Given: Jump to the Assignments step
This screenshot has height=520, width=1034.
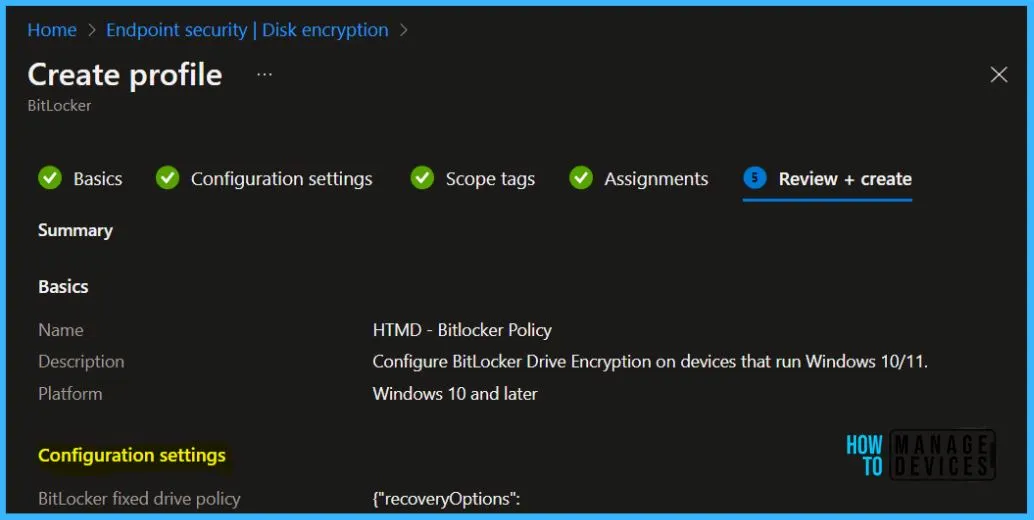Looking at the screenshot, I should pyautogui.click(x=656, y=179).
